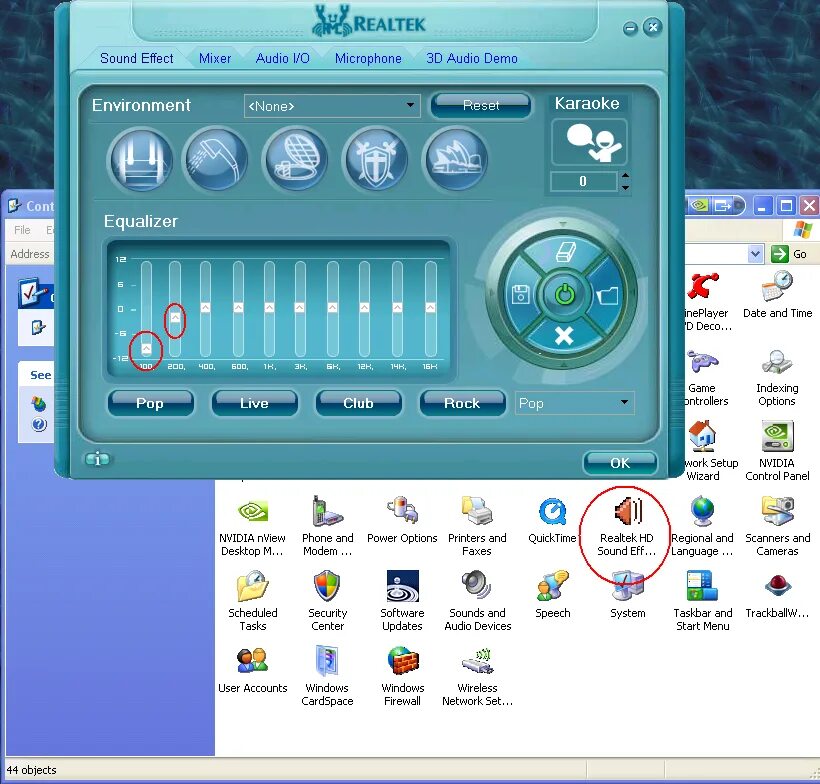
Task: Switch to the 3D Audio Demo tab
Action: pyautogui.click(x=472, y=58)
